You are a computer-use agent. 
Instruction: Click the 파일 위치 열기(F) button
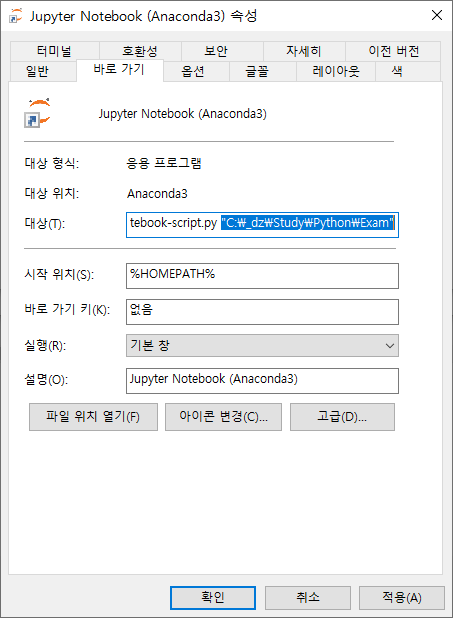[93, 417]
